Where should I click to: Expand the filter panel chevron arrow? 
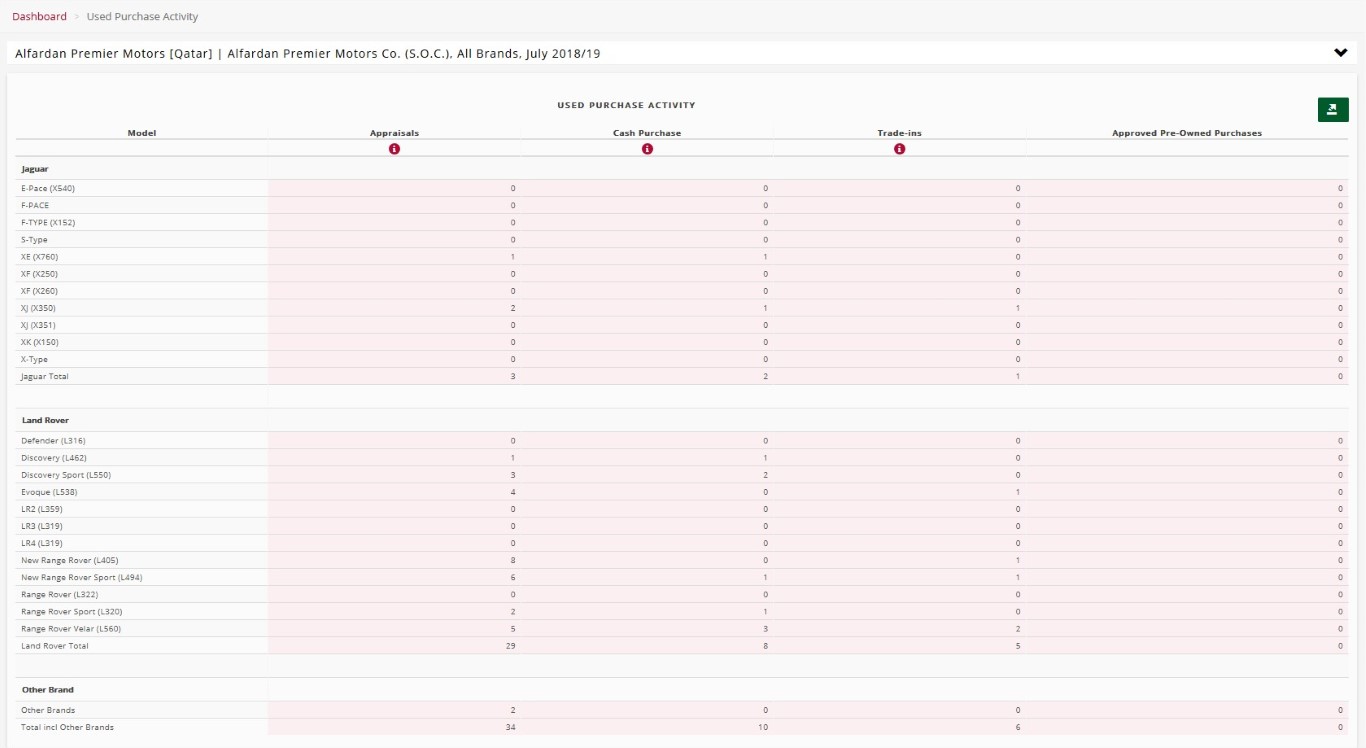coord(1341,53)
